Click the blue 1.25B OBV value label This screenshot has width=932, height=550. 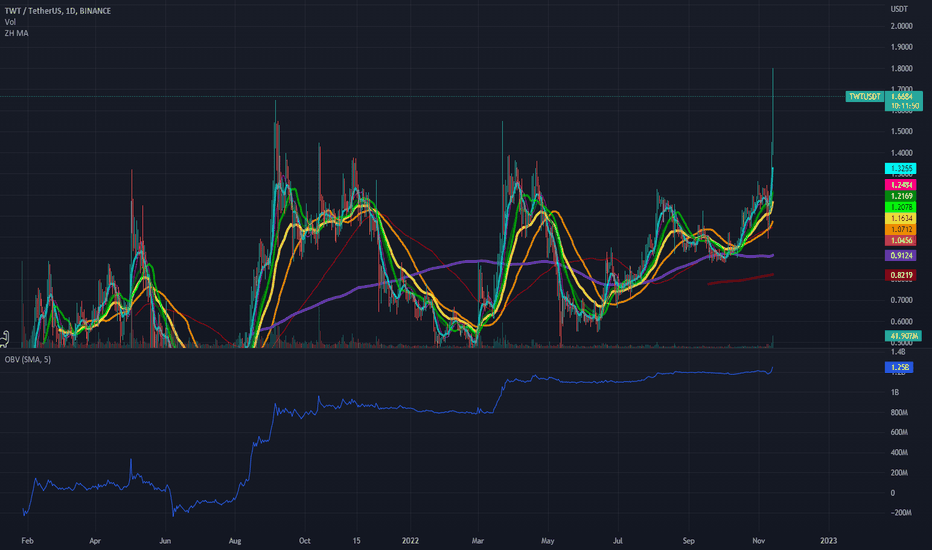coord(899,367)
